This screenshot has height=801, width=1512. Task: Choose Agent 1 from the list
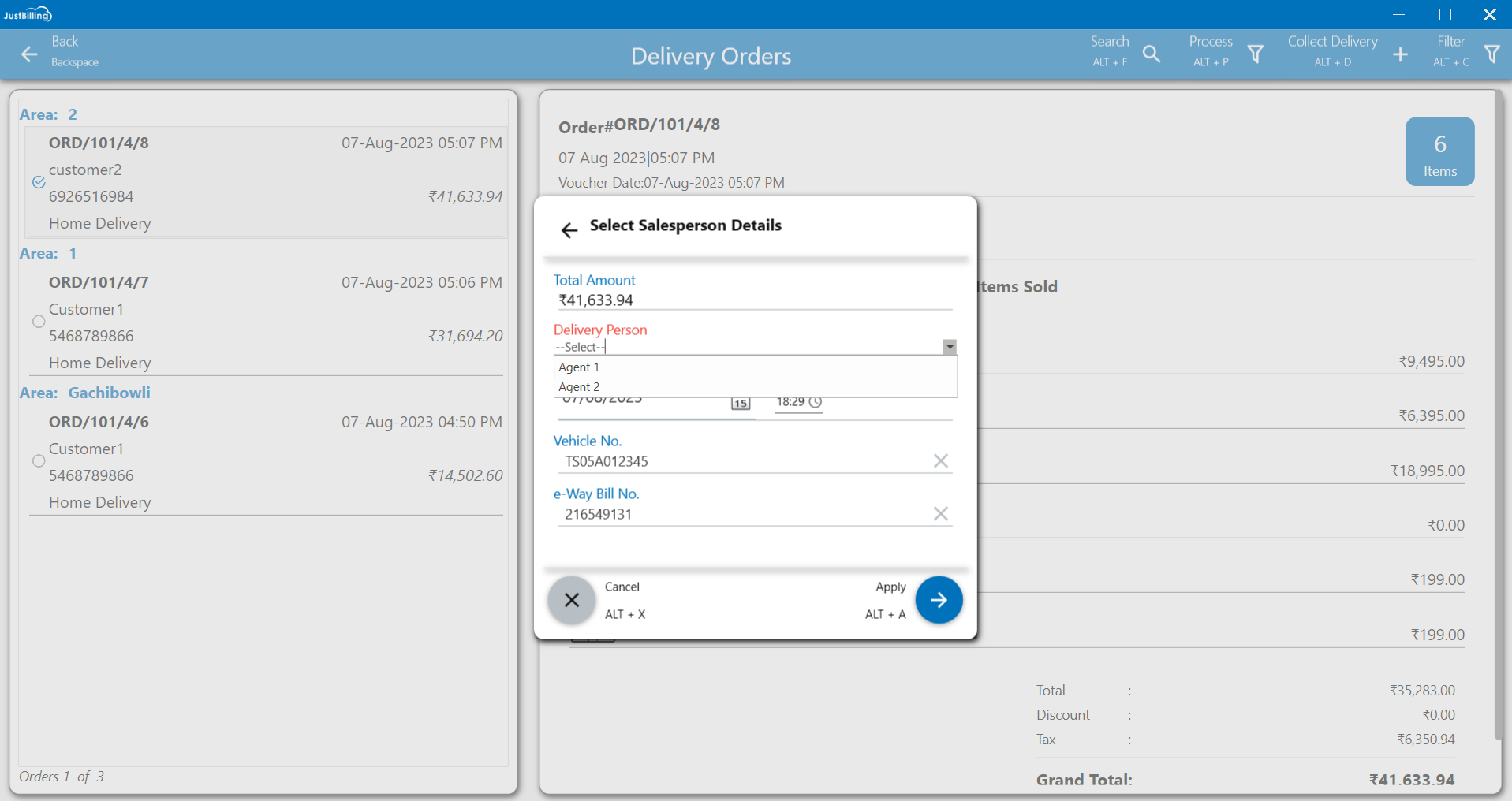[x=579, y=367]
